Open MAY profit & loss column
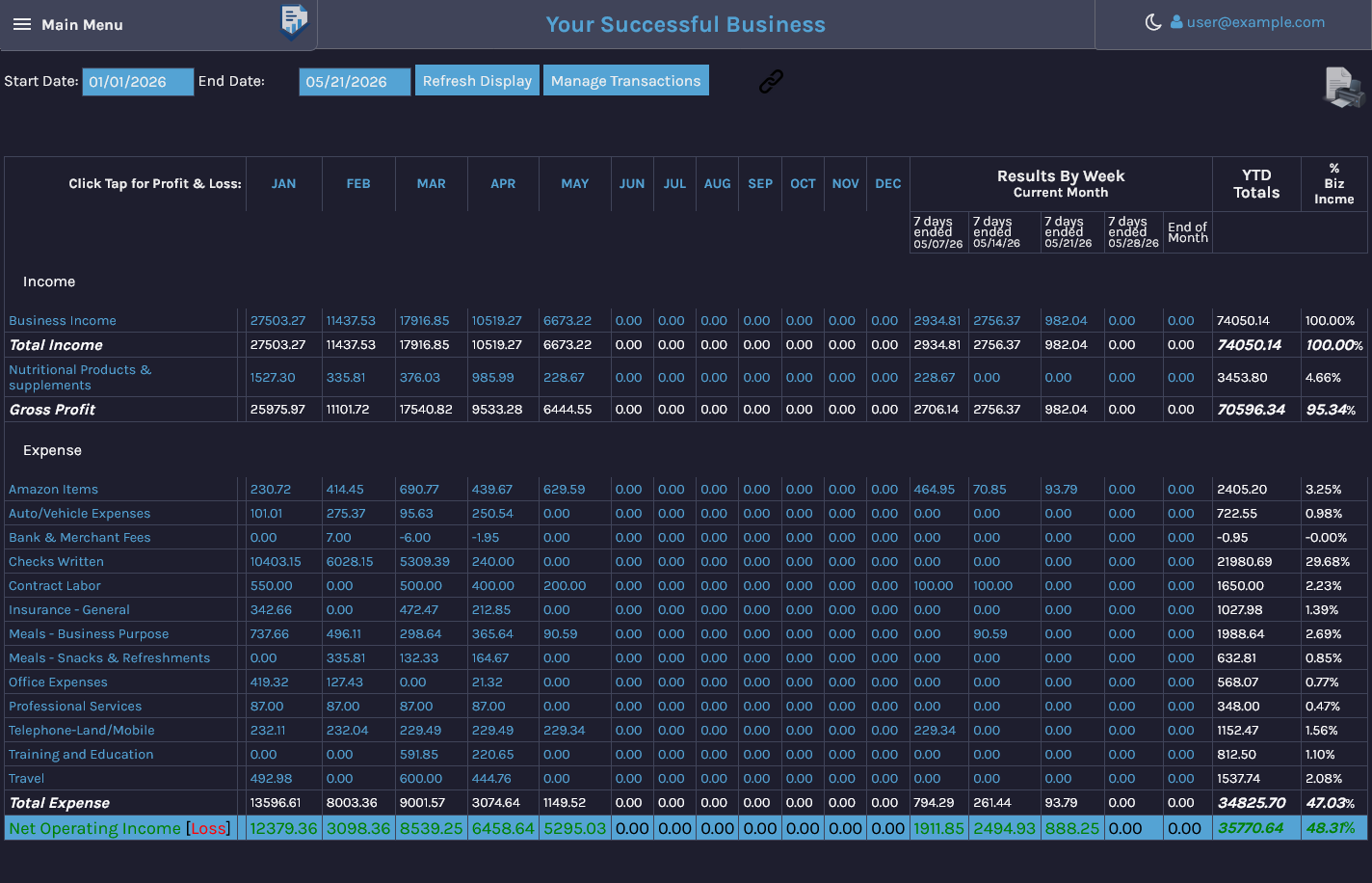Viewport: 1372px width, 883px height. (575, 184)
